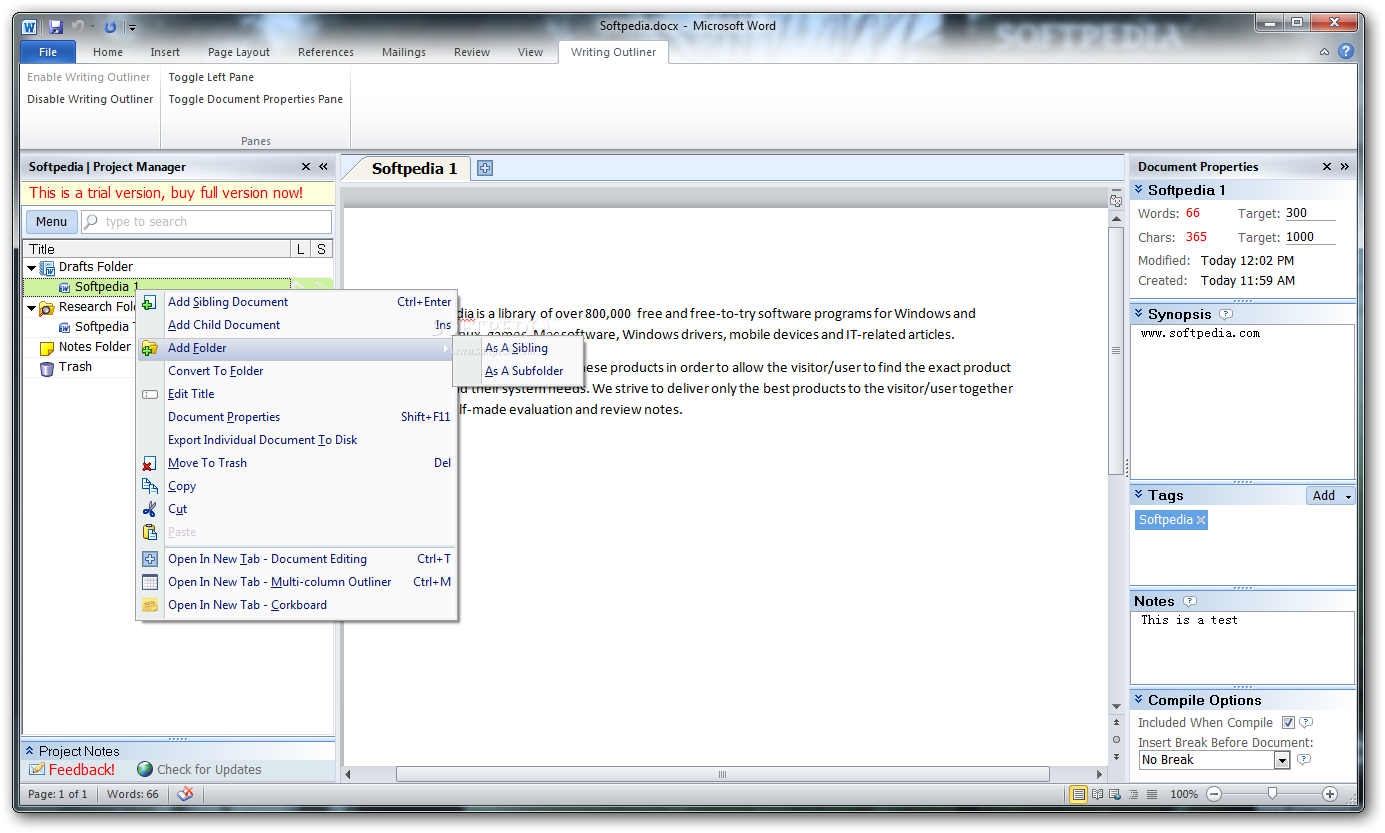Click the Synopsis help bubble icon
Image resolution: width=1385 pixels, height=833 pixels.
(x=1227, y=314)
